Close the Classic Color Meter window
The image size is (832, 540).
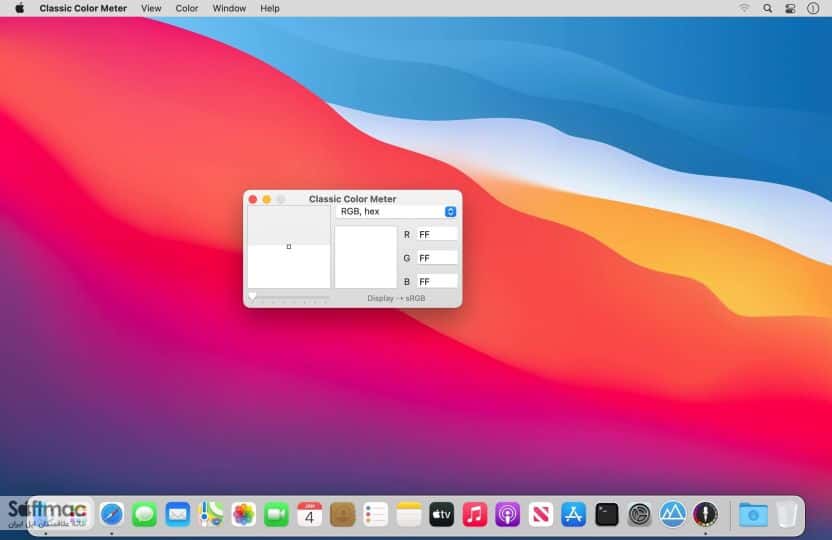coord(253,199)
